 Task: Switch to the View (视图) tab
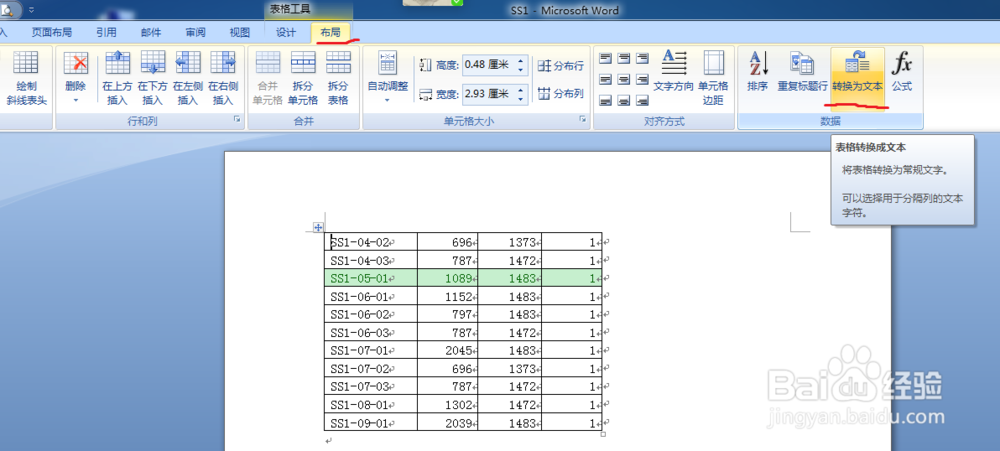point(240,33)
